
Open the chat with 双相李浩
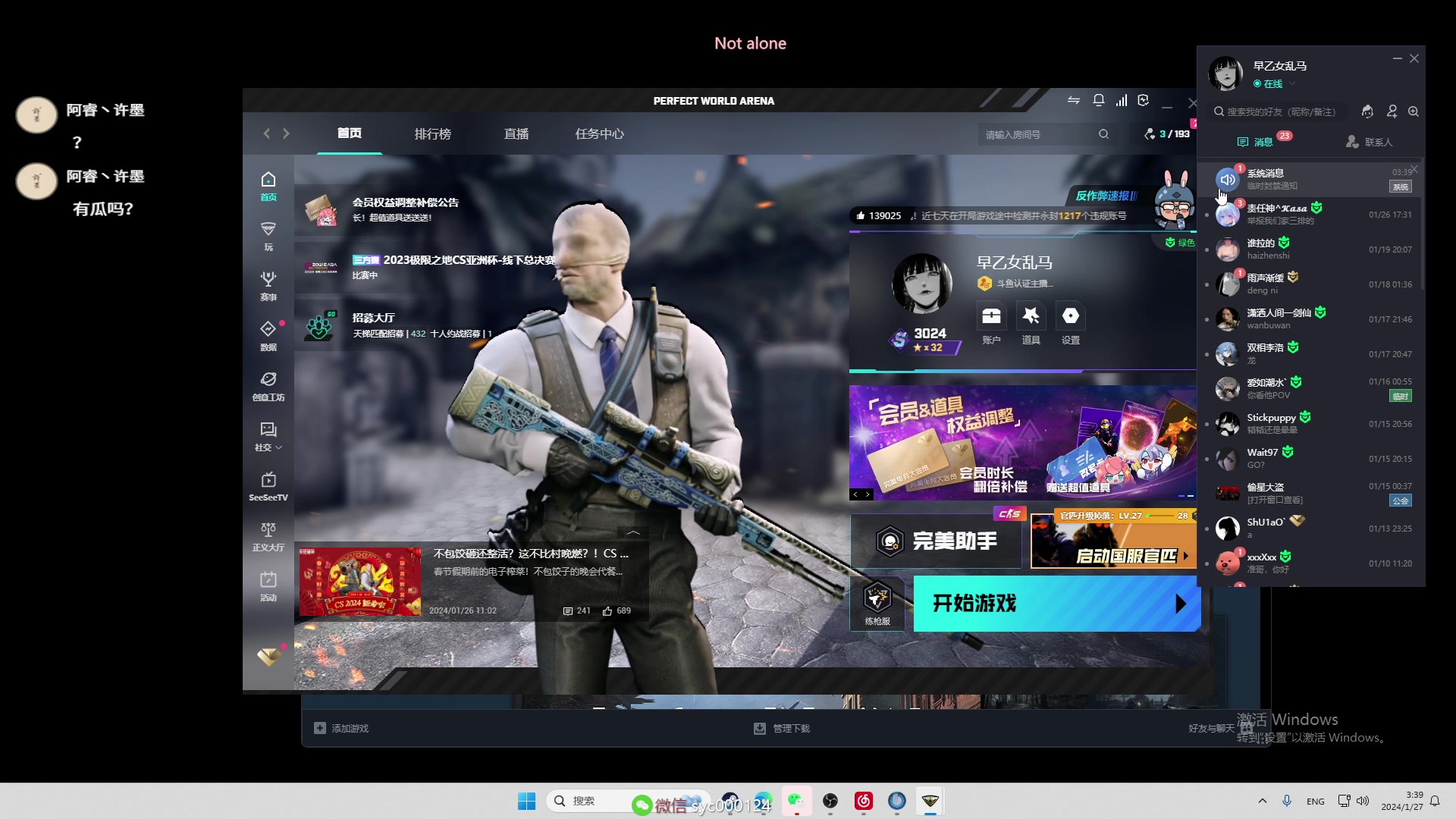(1310, 353)
